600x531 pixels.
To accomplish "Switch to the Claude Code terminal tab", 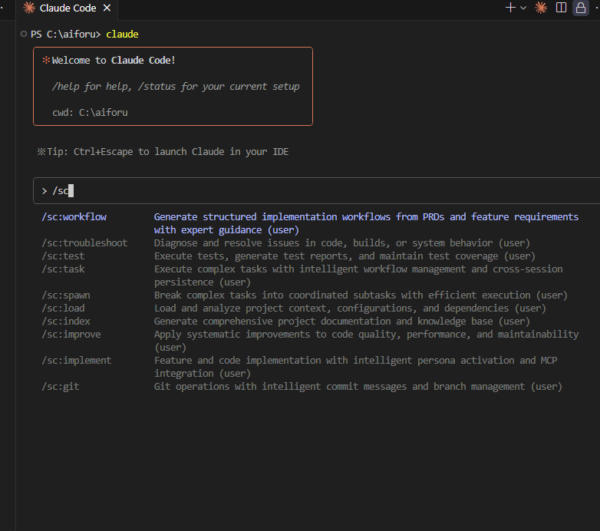I will tap(67, 8).
